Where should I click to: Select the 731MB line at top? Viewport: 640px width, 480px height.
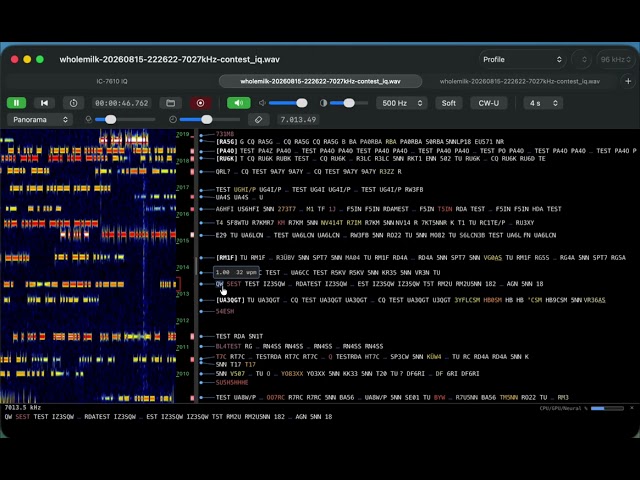click(x=225, y=133)
